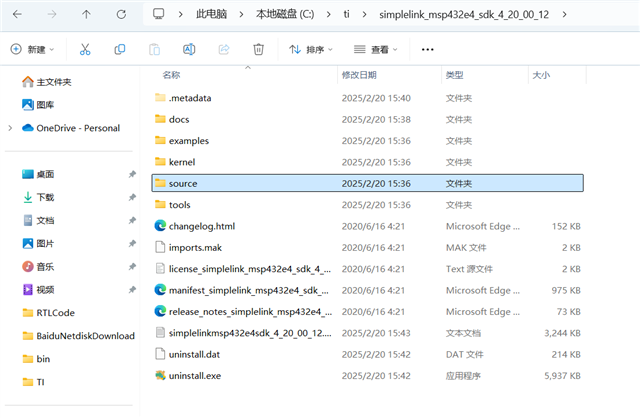Sort by 类型 column header

point(454,75)
